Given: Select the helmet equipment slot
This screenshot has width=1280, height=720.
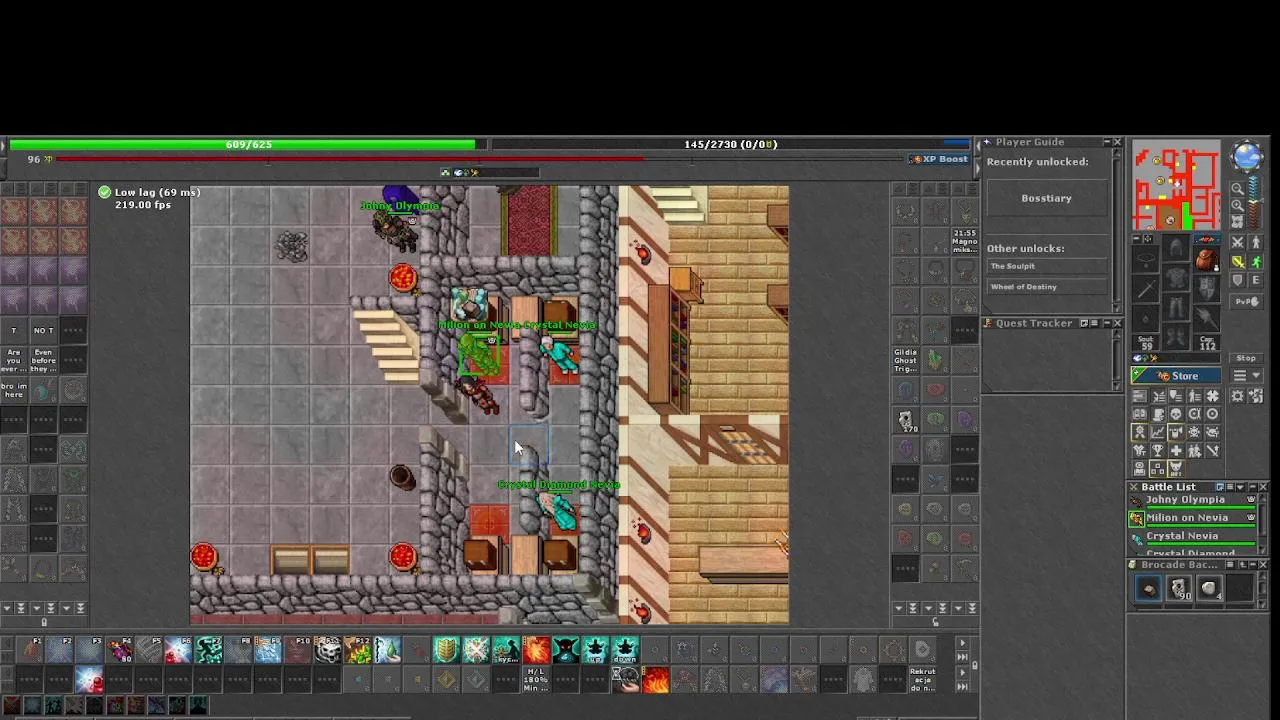Looking at the screenshot, I should coord(1175,248).
